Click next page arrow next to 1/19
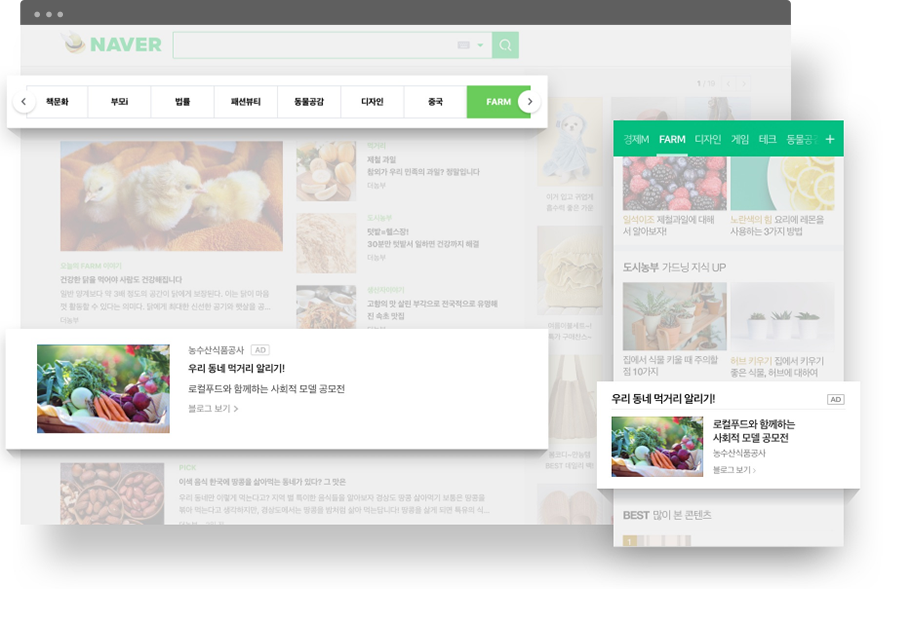This screenshot has width=911, height=623. coord(743,84)
